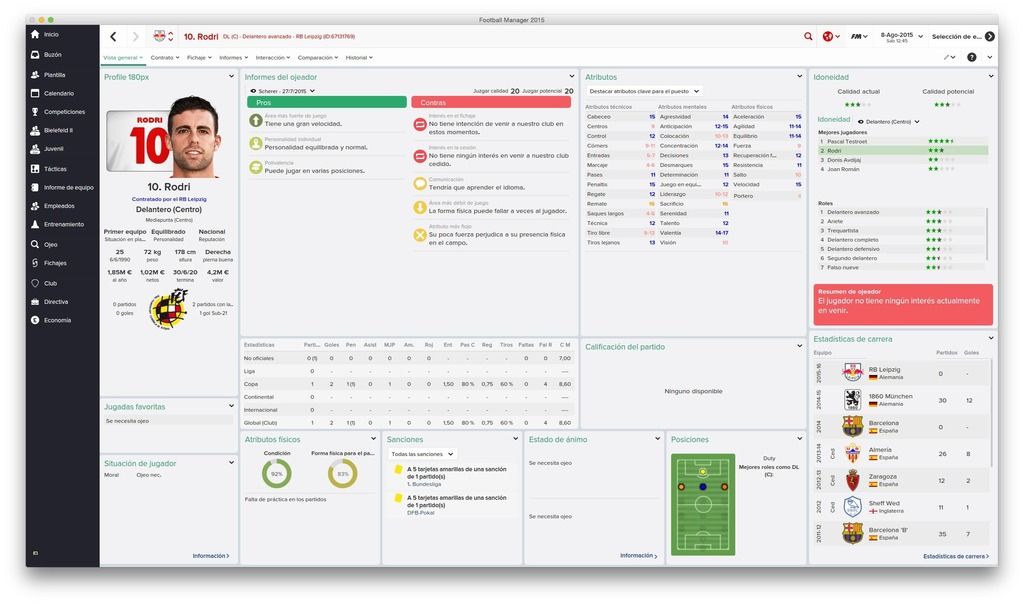Click the Forma física 83% gauge
The width and height of the screenshot is (1024, 604).
(x=342, y=473)
